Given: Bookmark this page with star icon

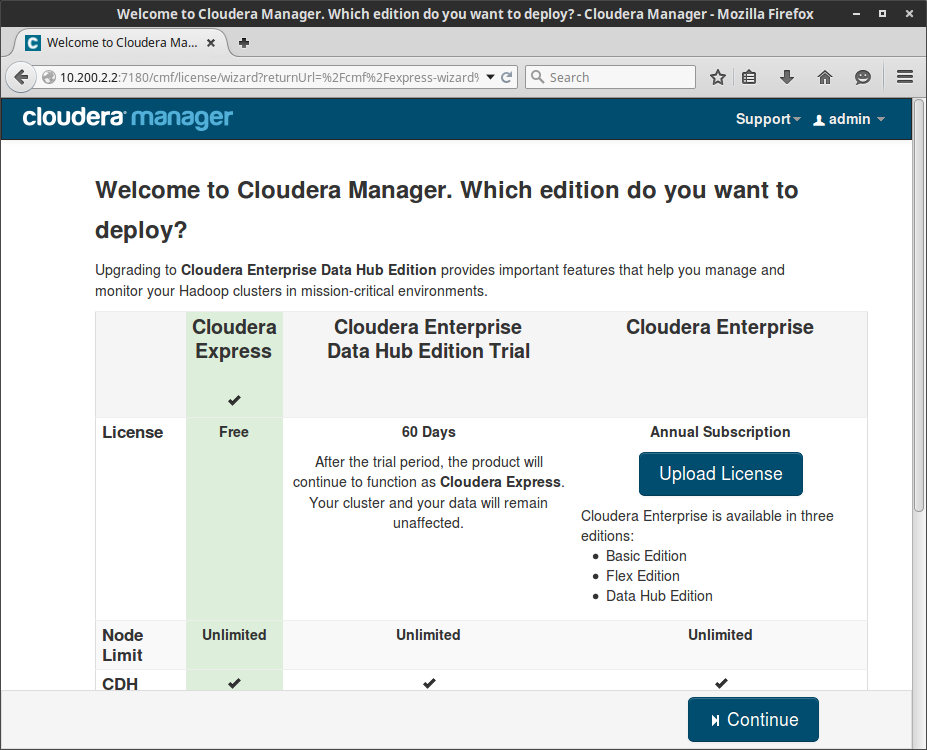Looking at the screenshot, I should 718,77.
